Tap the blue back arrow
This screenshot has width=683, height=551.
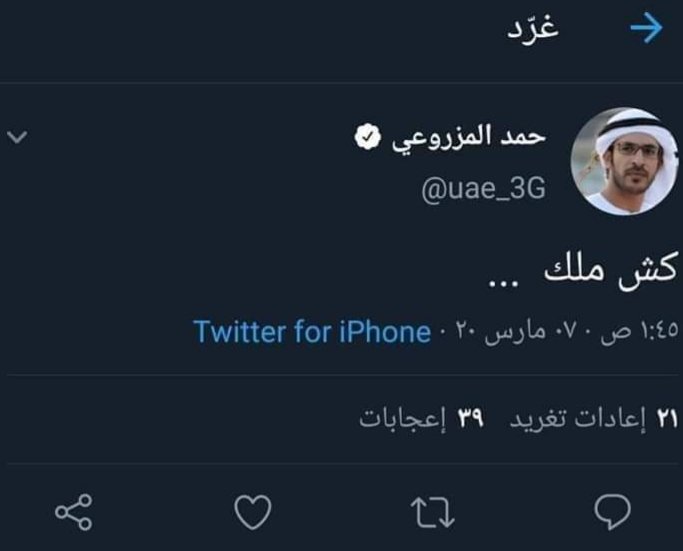click(646, 28)
